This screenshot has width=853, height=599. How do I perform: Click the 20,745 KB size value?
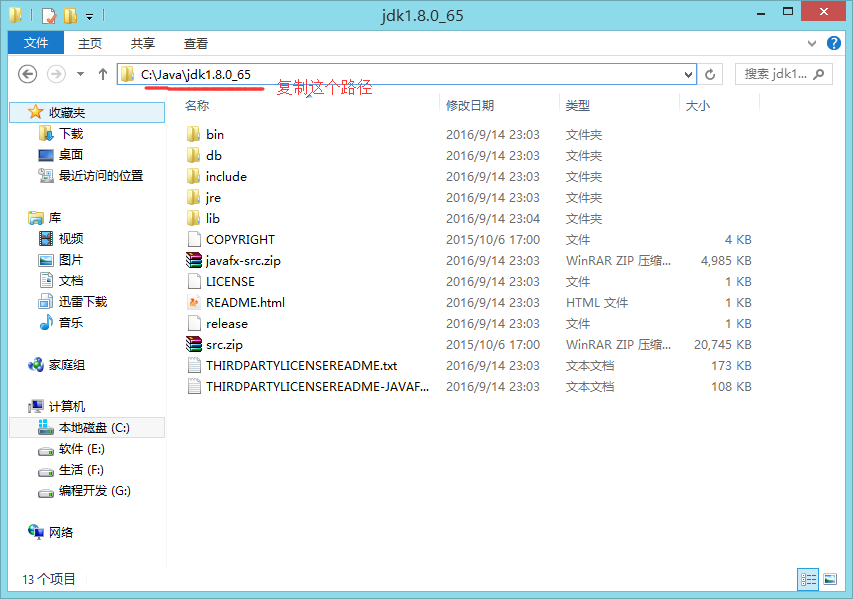coord(722,344)
